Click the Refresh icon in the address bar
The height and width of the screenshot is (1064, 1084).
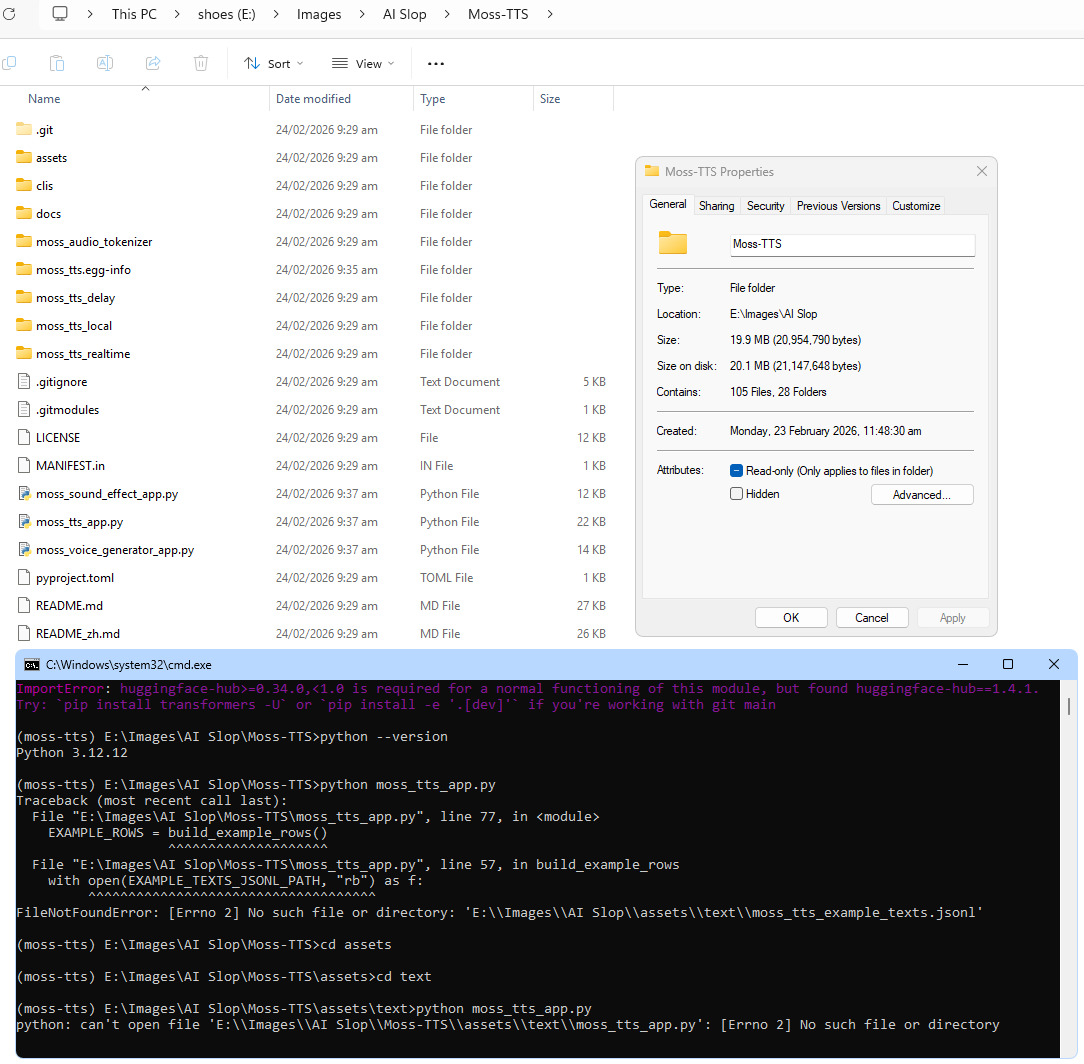[9, 14]
